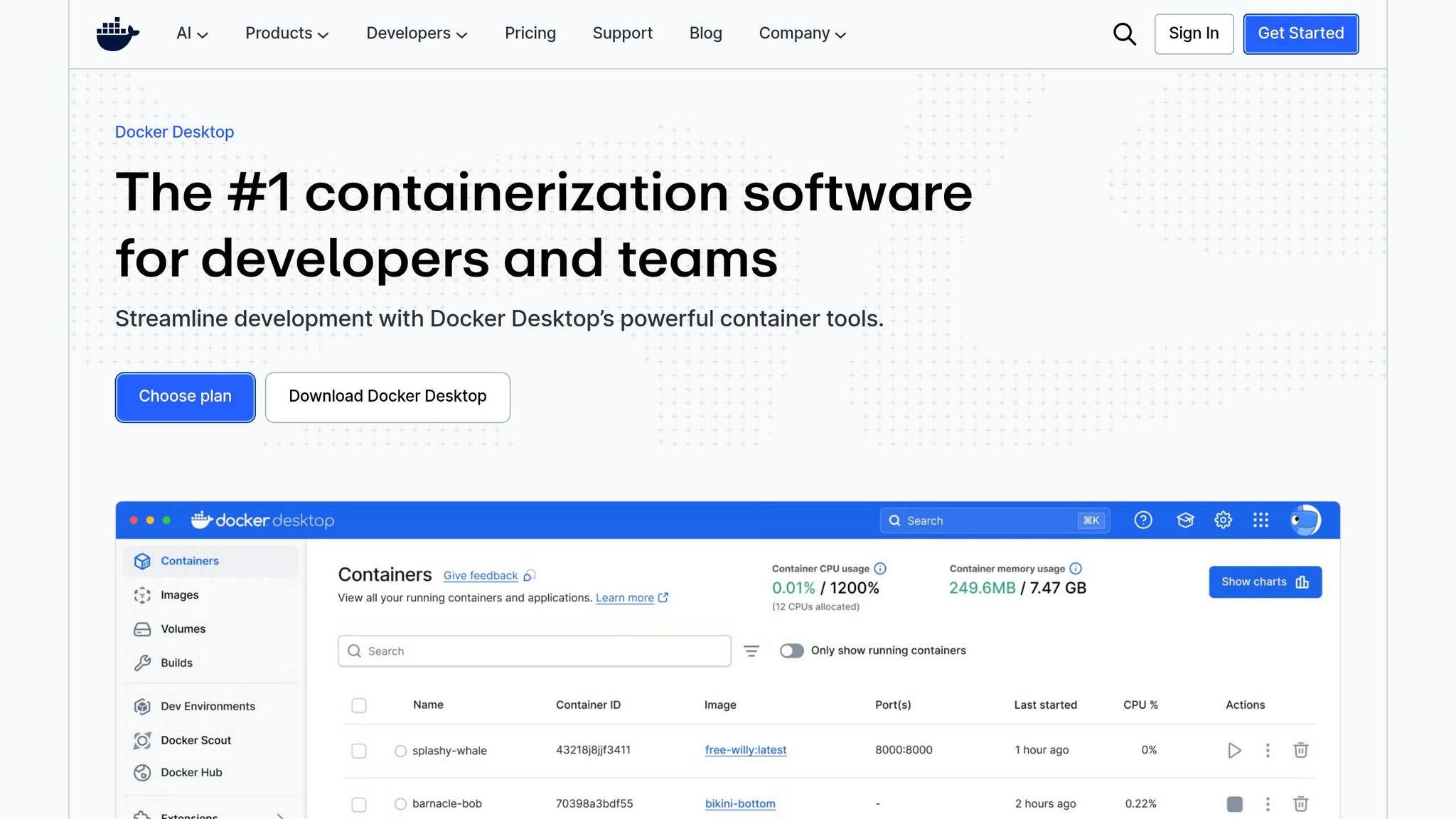Open the Builds section

(176, 663)
